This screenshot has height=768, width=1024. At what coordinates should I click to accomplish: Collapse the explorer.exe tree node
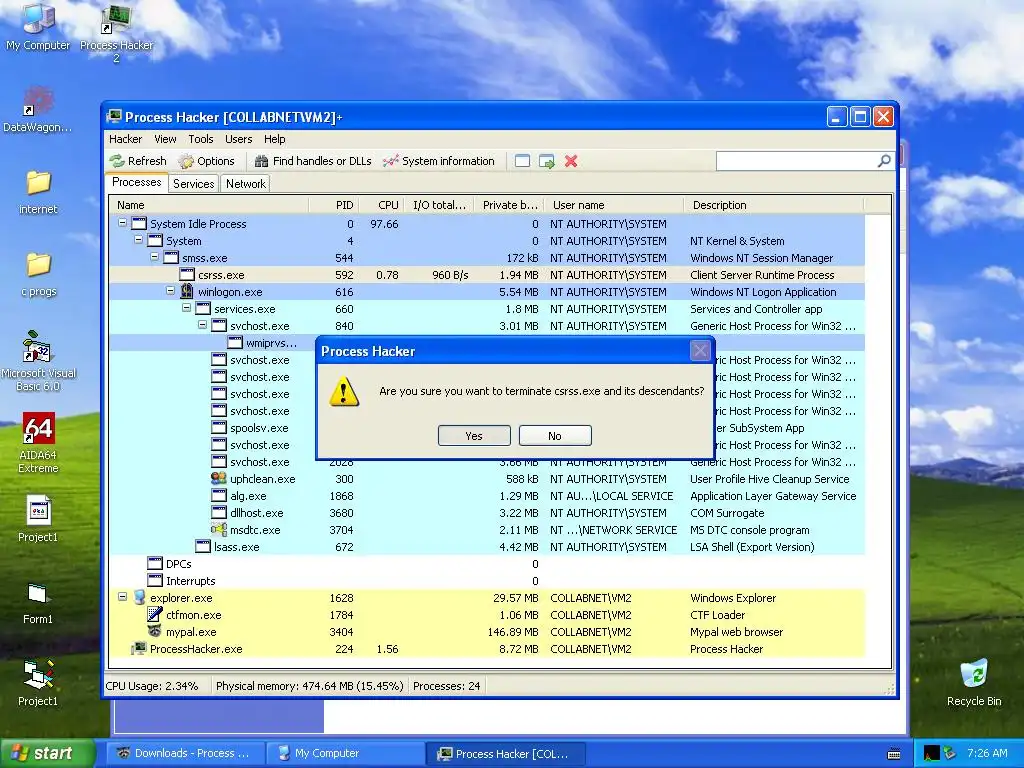tap(122, 597)
